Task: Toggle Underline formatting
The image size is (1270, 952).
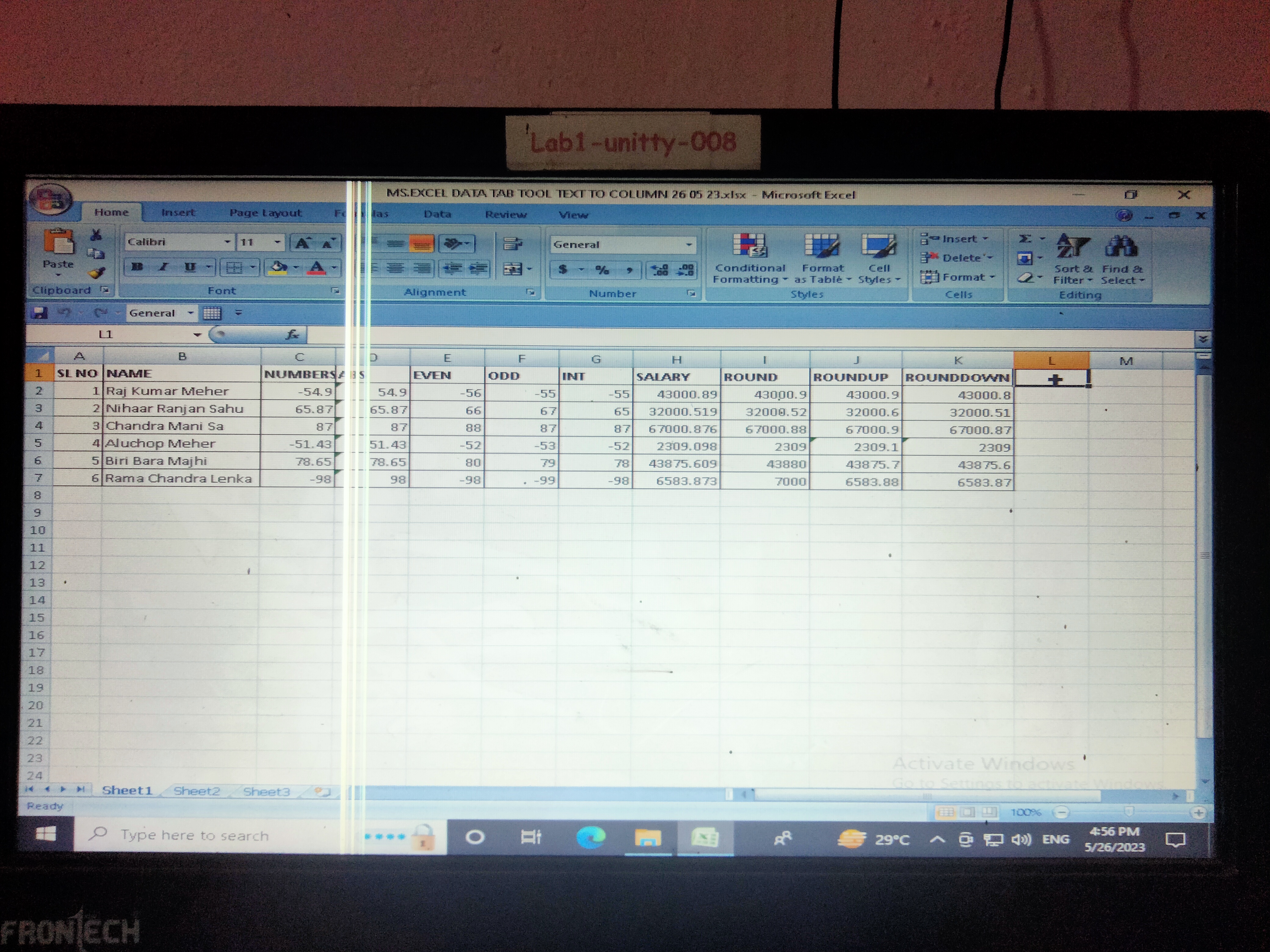Action: coord(190,267)
